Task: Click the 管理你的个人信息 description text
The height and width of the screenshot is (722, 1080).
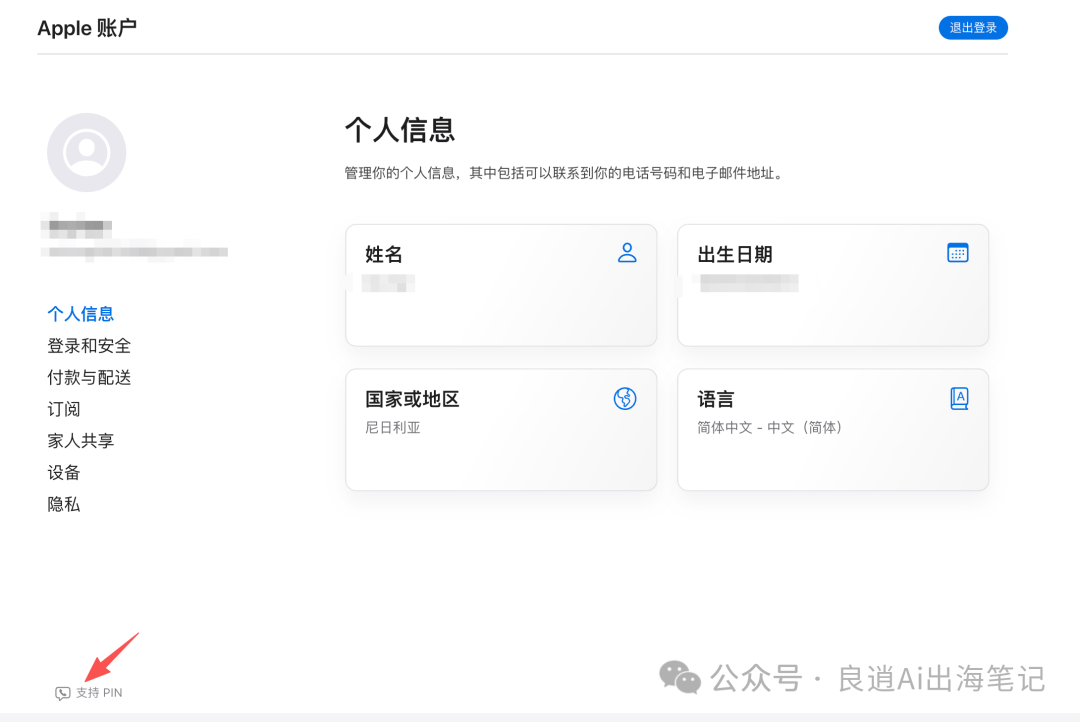Action: (564, 173)
